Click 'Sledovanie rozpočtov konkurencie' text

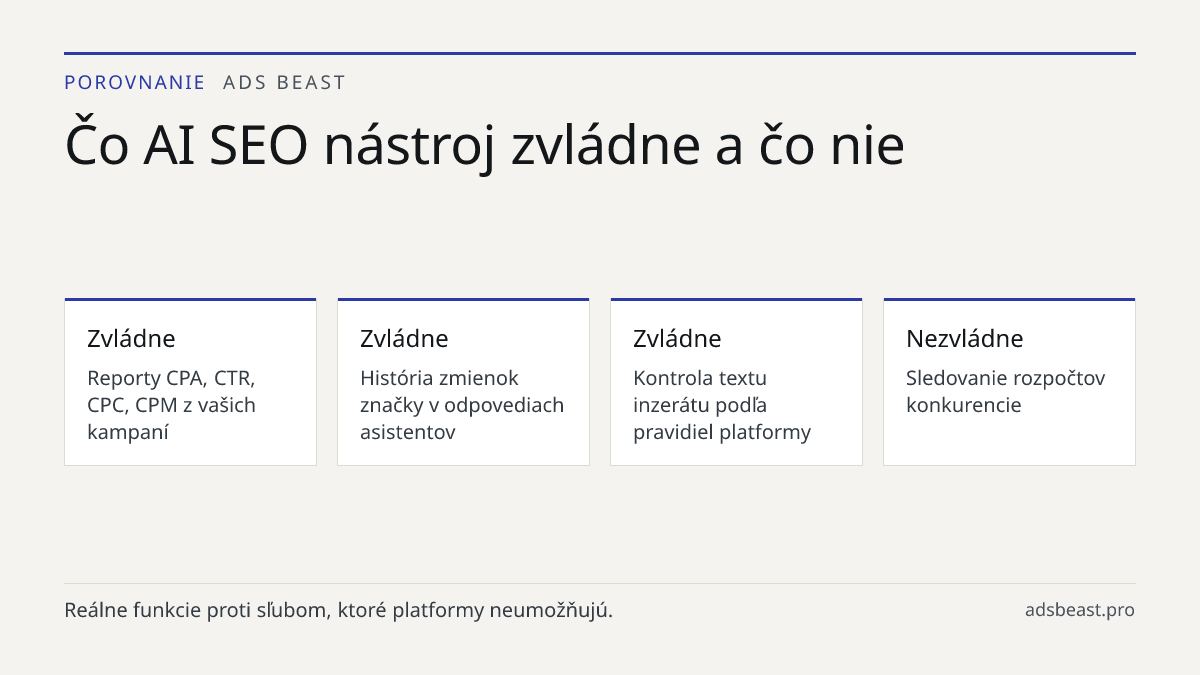(1006, 392)
